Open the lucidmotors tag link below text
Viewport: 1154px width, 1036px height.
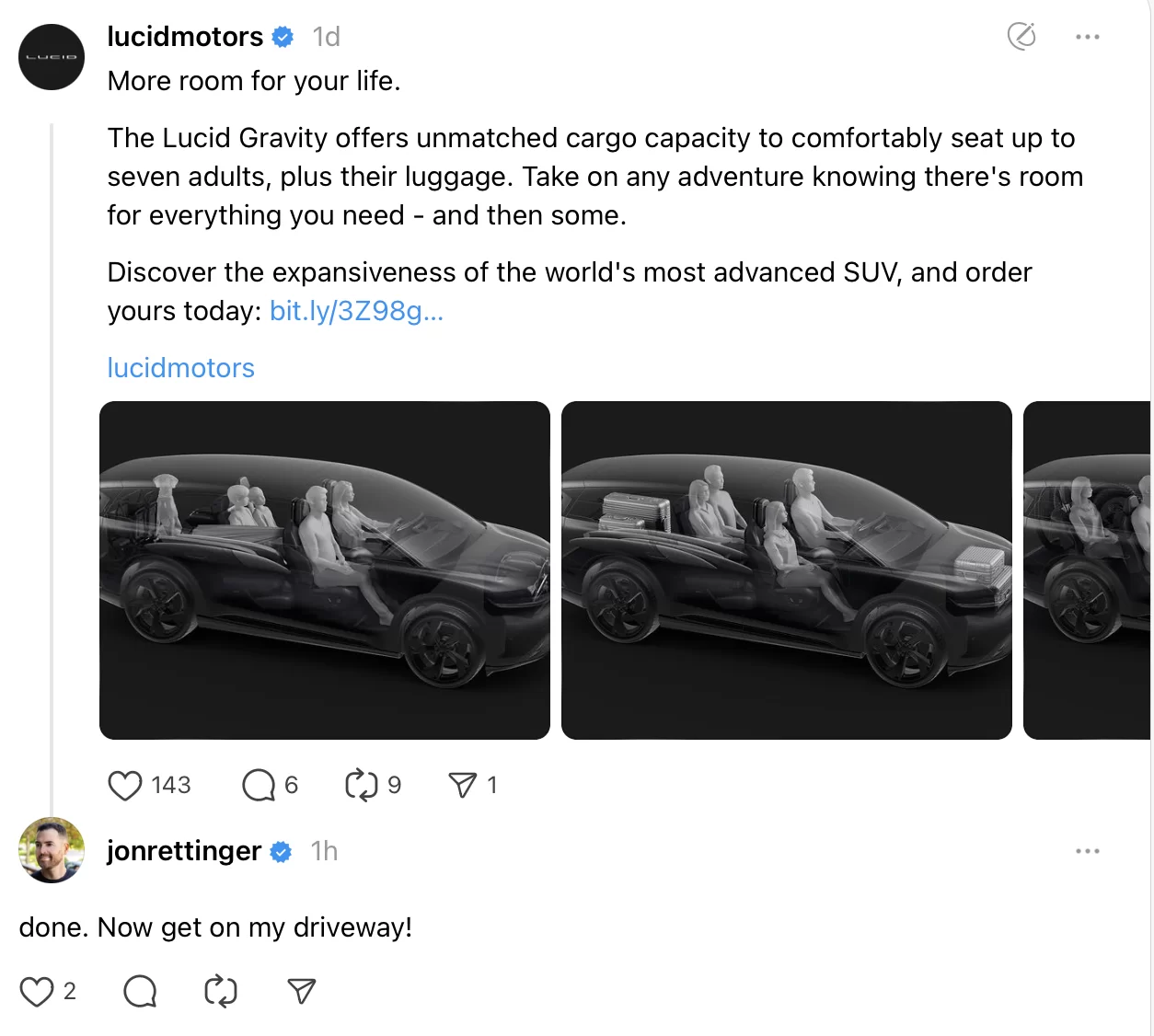[180, 368]
